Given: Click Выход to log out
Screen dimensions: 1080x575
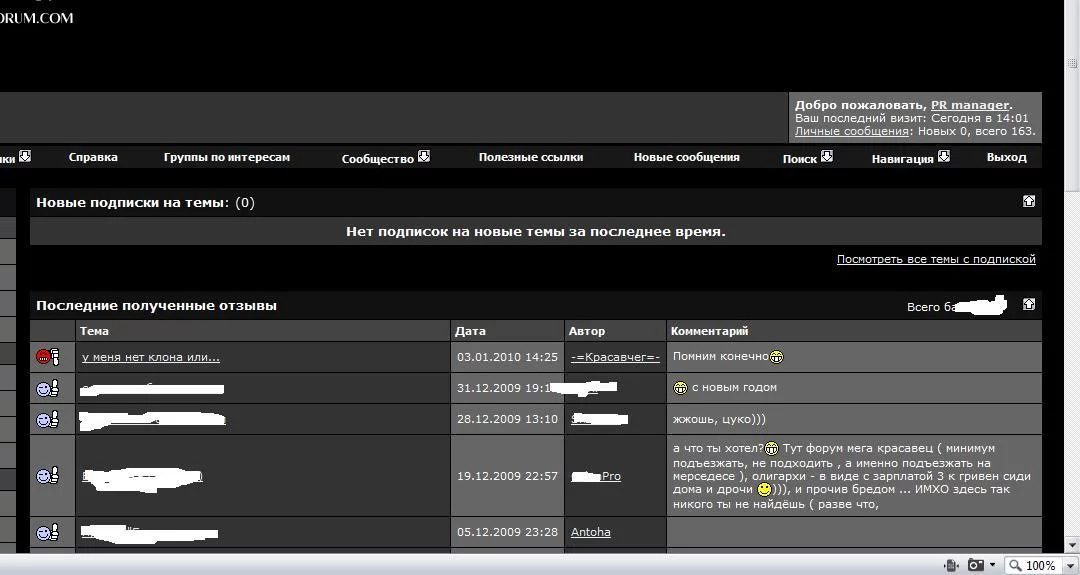Looking at the screenshot, I should [1006, 157].
